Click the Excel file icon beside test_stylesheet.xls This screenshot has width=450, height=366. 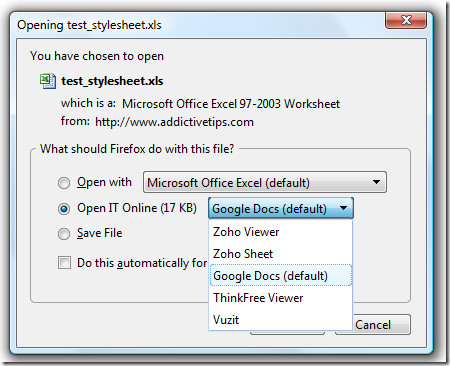48,81
